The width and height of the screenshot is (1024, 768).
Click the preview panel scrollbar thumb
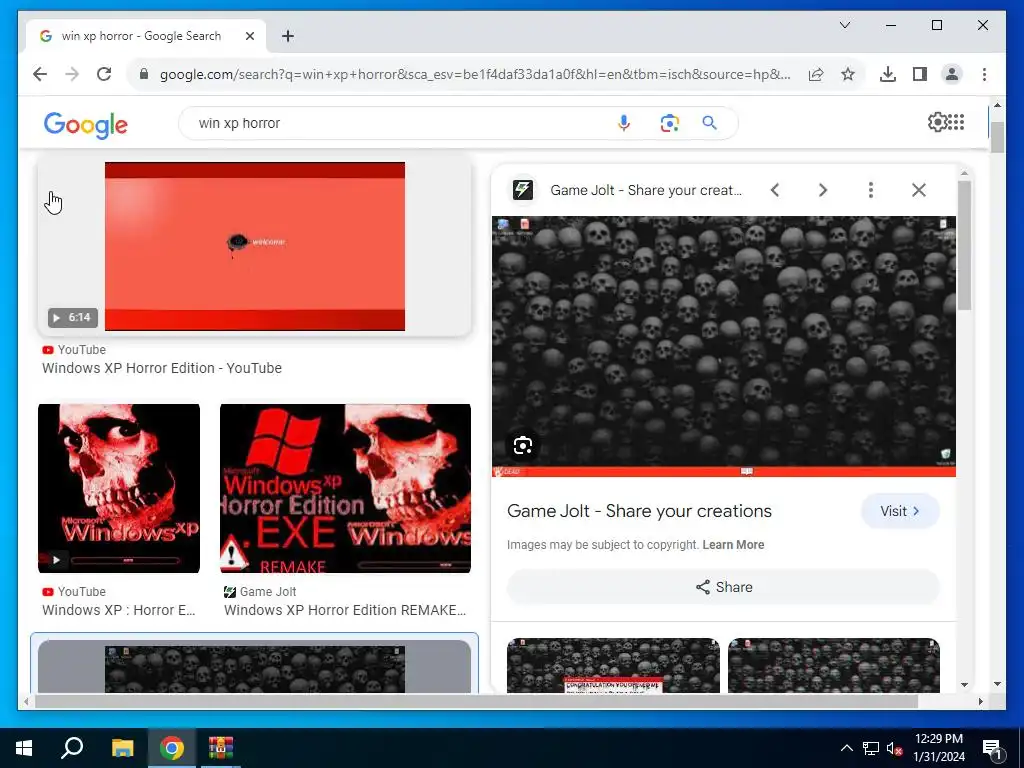pyautogui.click(x=964, y=246)
